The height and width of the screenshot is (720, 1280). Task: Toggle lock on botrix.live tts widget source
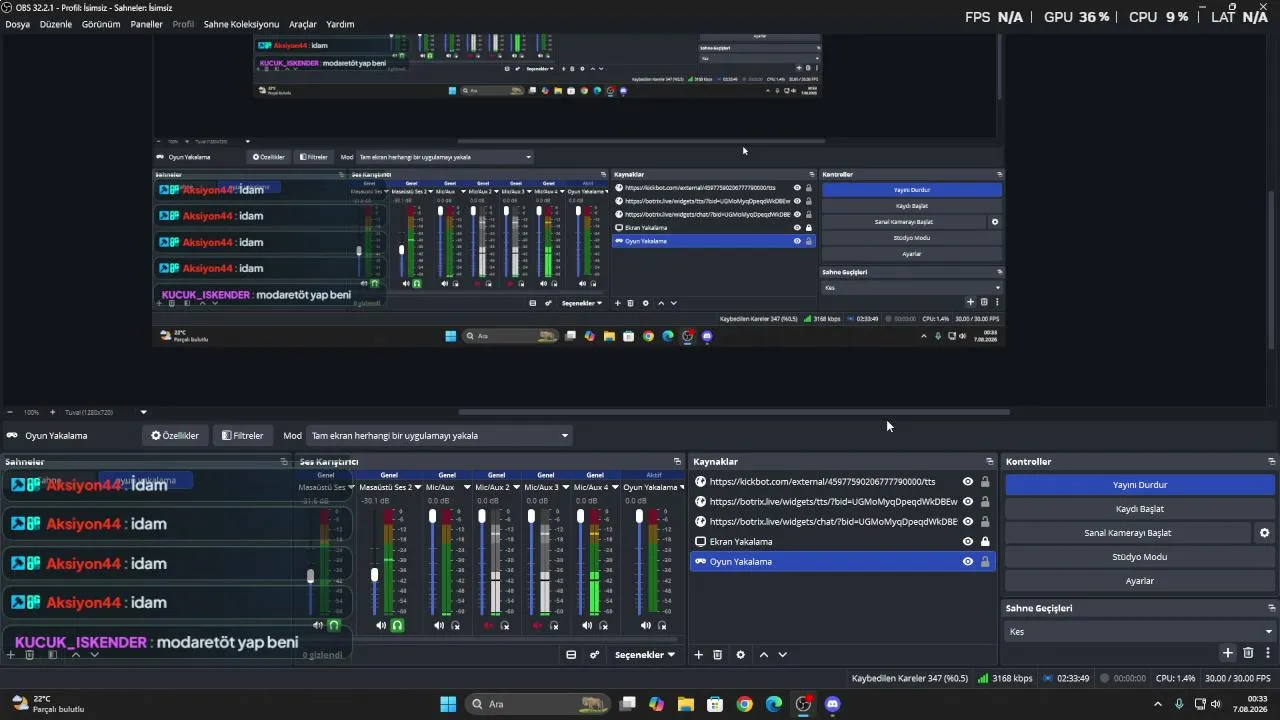pos(985,502)
